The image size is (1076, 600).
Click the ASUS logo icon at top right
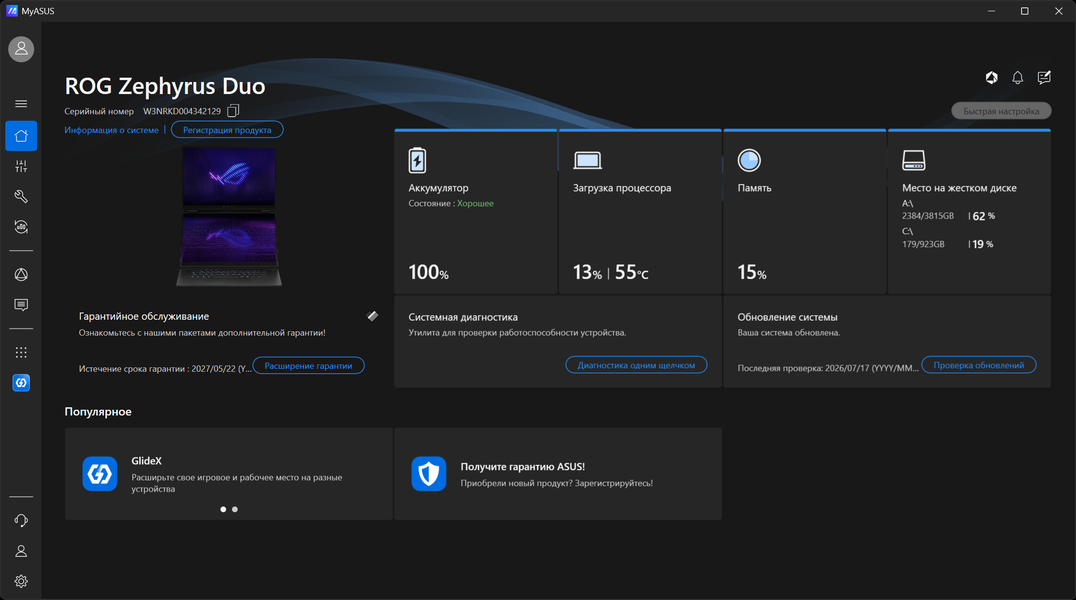992,78
